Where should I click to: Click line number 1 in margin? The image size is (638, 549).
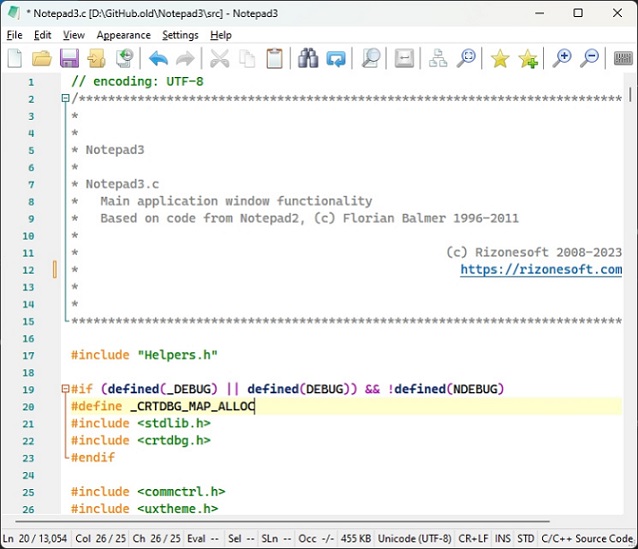tap(31, 82)
